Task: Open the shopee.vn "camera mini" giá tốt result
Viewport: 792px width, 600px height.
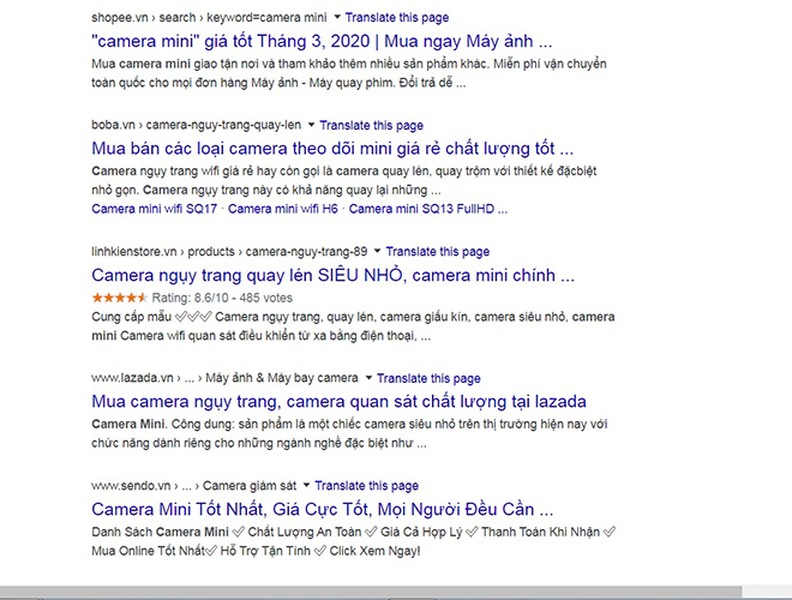Action: tap(322, 41)
